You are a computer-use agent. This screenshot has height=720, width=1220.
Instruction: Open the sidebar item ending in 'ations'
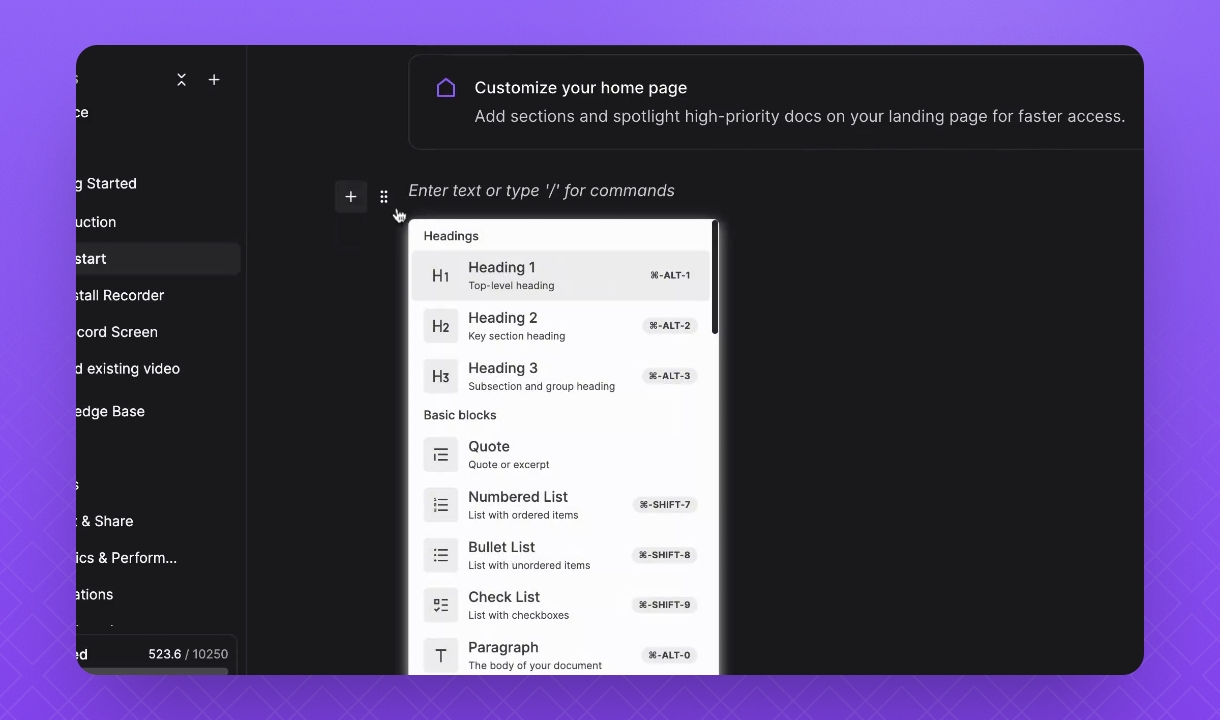(x=95, y=594)
